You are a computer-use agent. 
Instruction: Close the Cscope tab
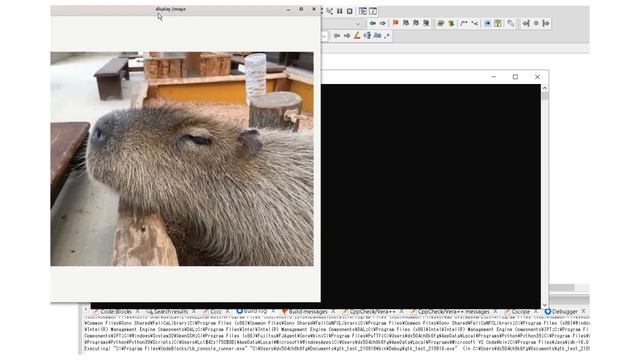[x=536, y=312]
